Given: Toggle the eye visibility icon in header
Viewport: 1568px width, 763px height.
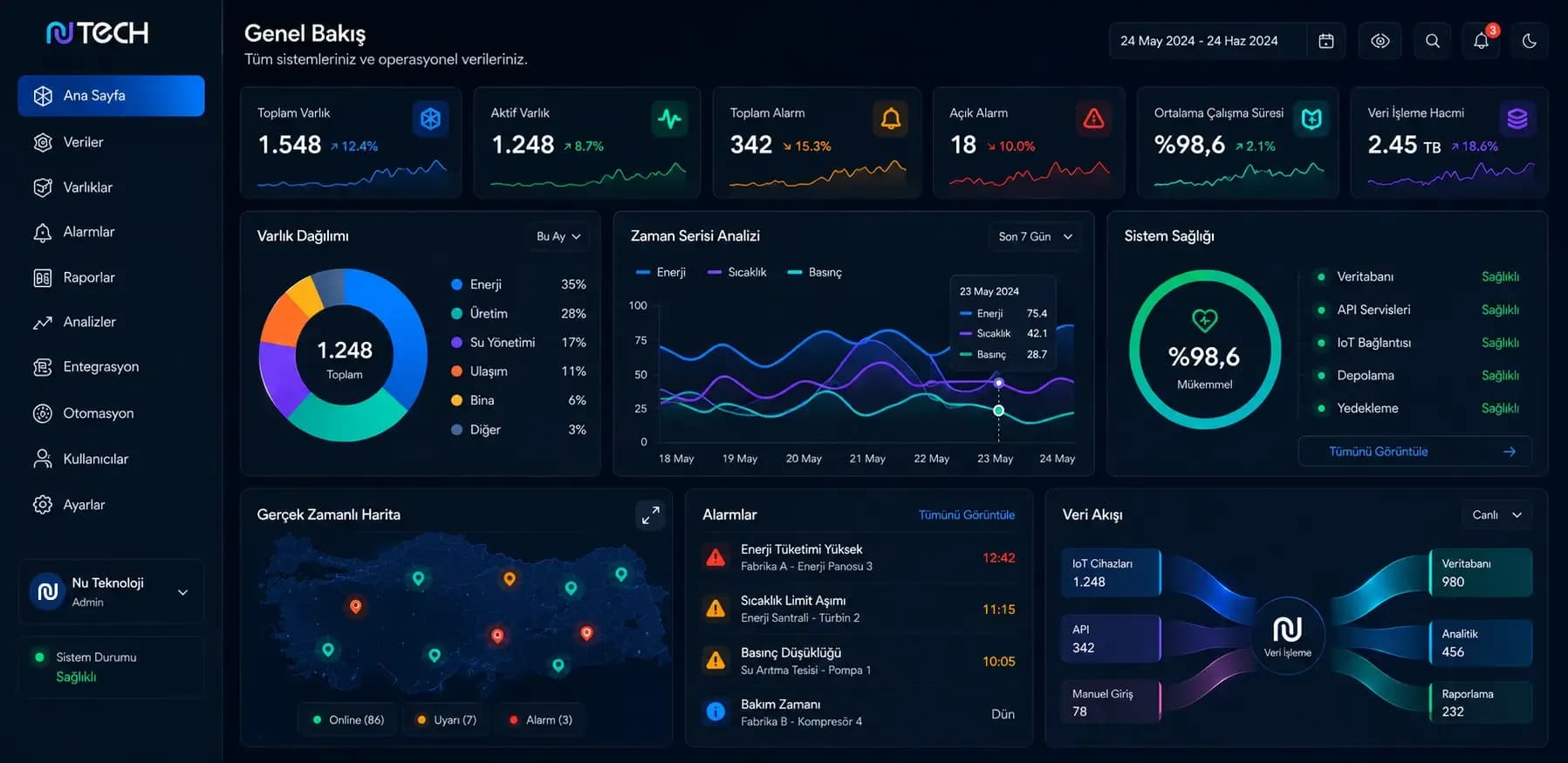Looking at the screenshot, I should [1380, 41].
